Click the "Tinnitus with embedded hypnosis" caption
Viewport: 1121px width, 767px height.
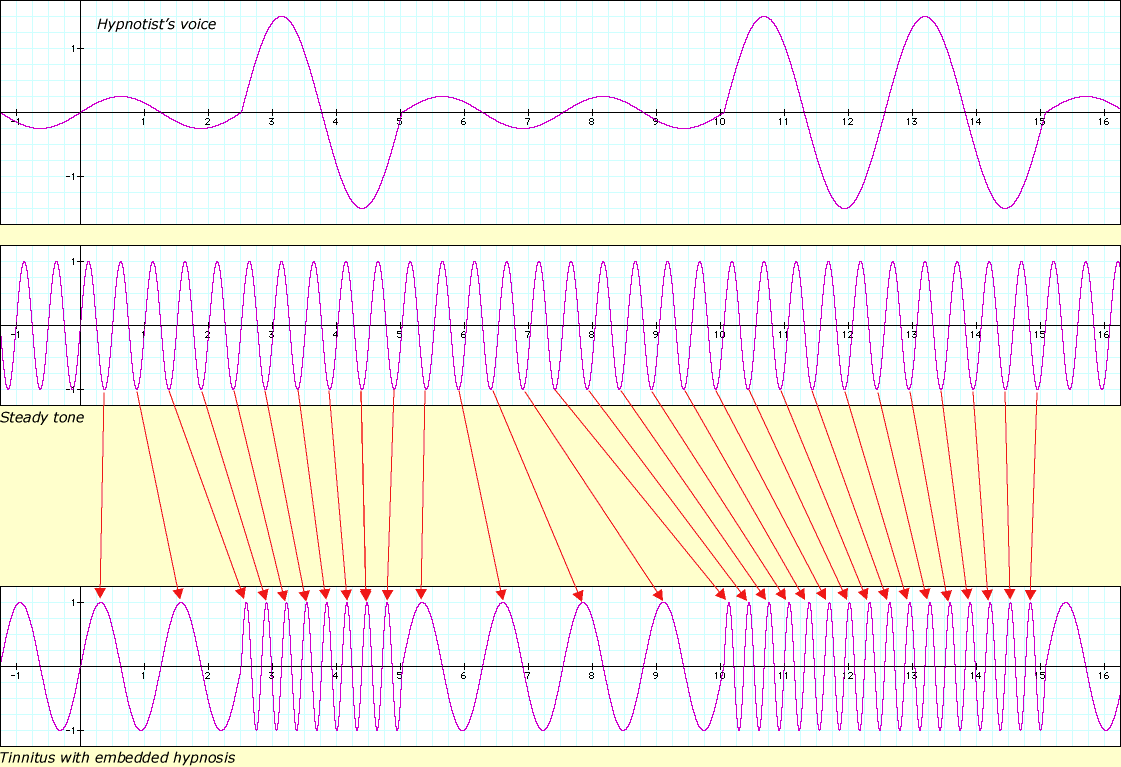118,757
